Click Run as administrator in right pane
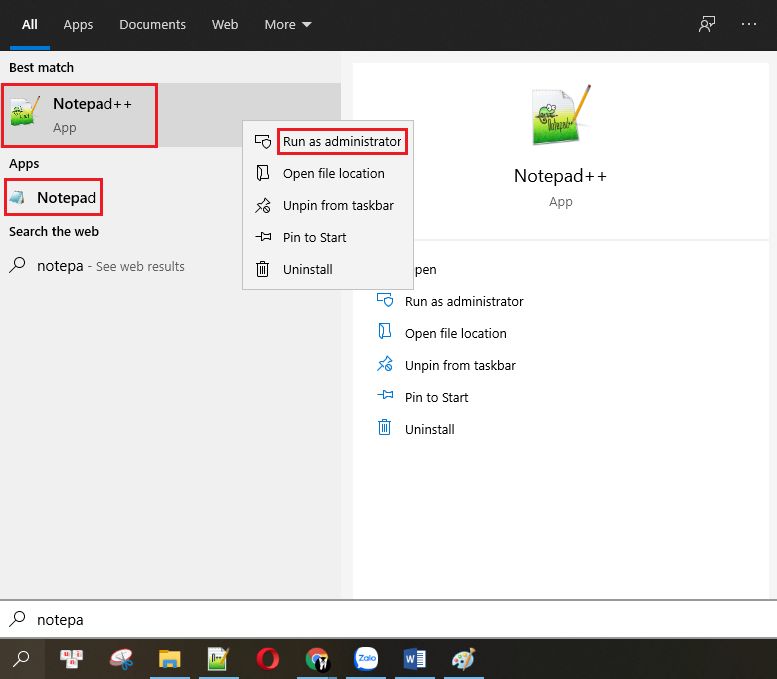 [463, 302]
